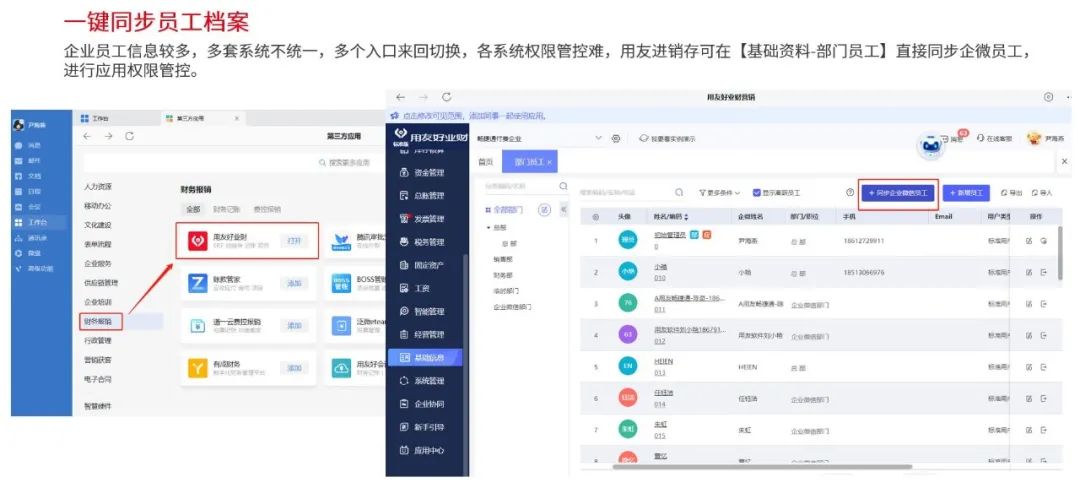Screen dimensions: 1080x488
Task: Select 费控报销 filter tab
Action: 267,209
